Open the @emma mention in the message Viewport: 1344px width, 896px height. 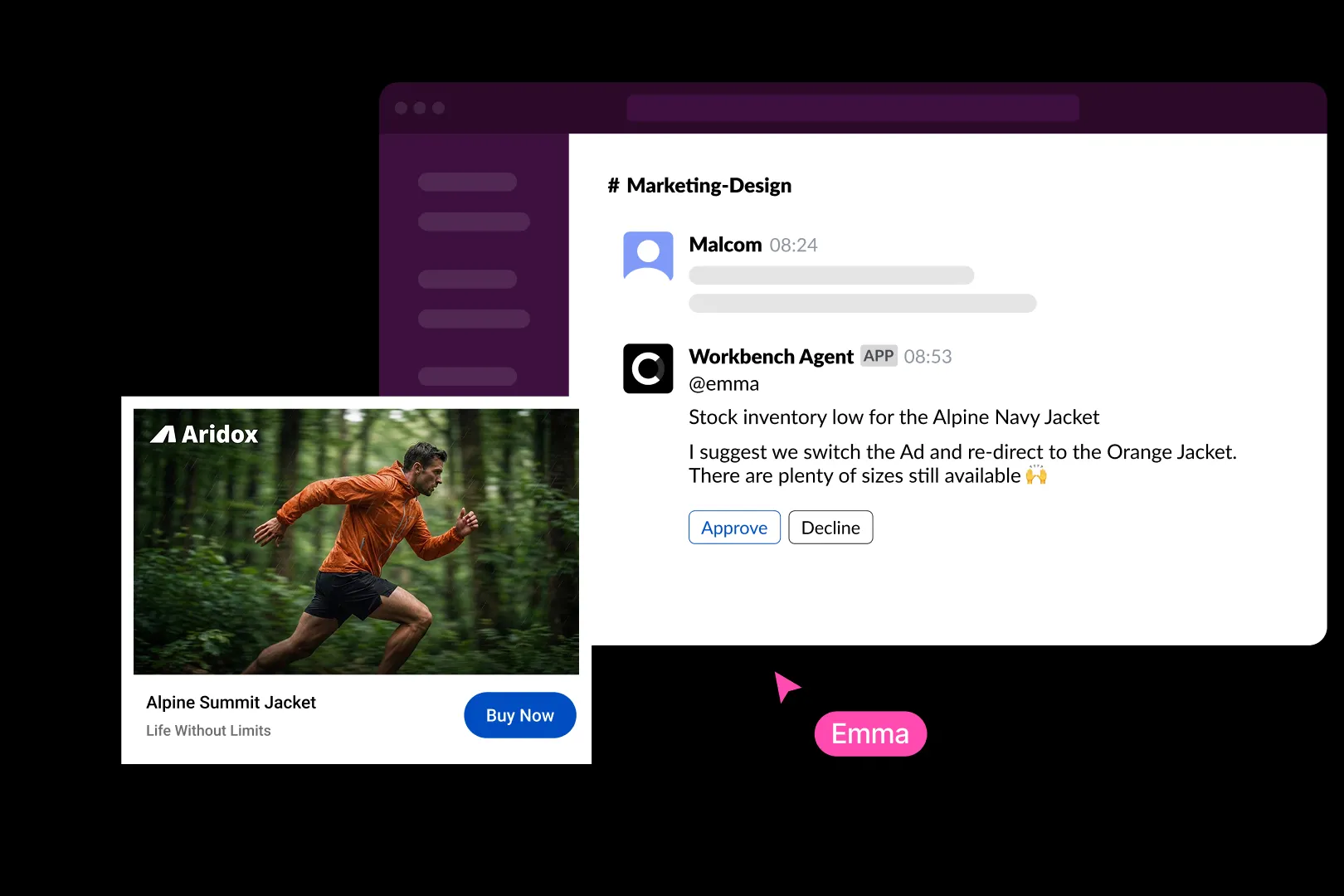[x=723, y=384]
